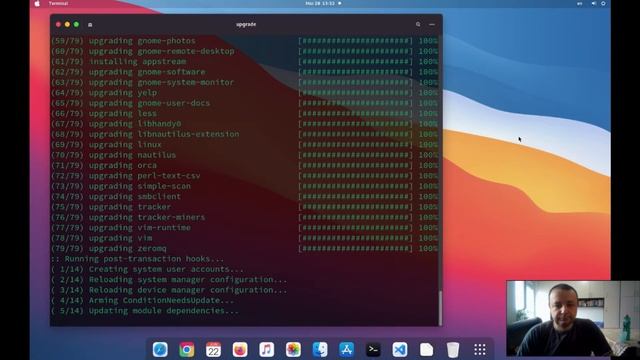Launch Visual Studio Code from dock

(x=400, y=350)
